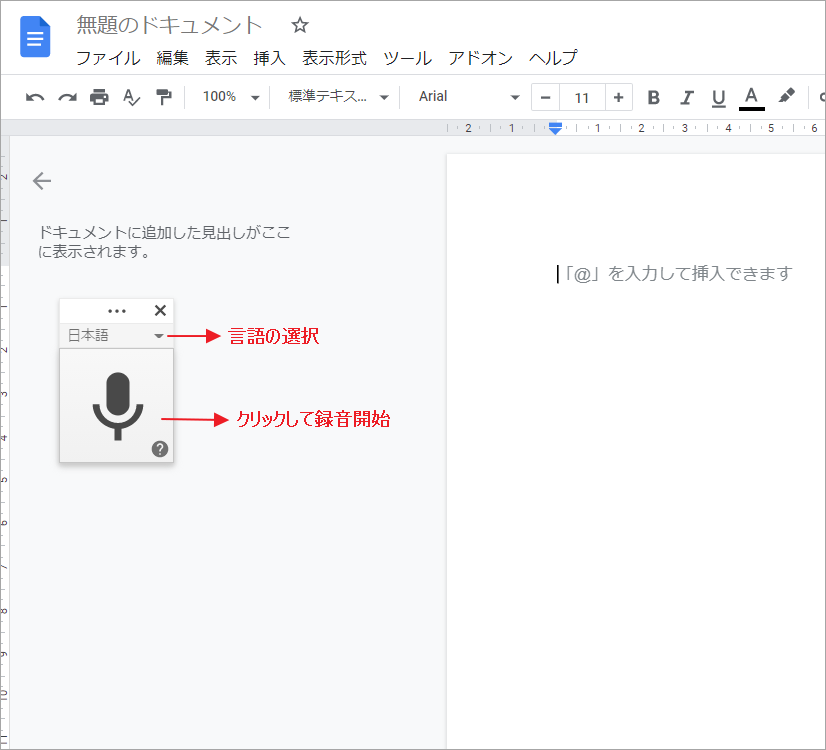Open the Arial font dropdown

[x=469, y=97]
